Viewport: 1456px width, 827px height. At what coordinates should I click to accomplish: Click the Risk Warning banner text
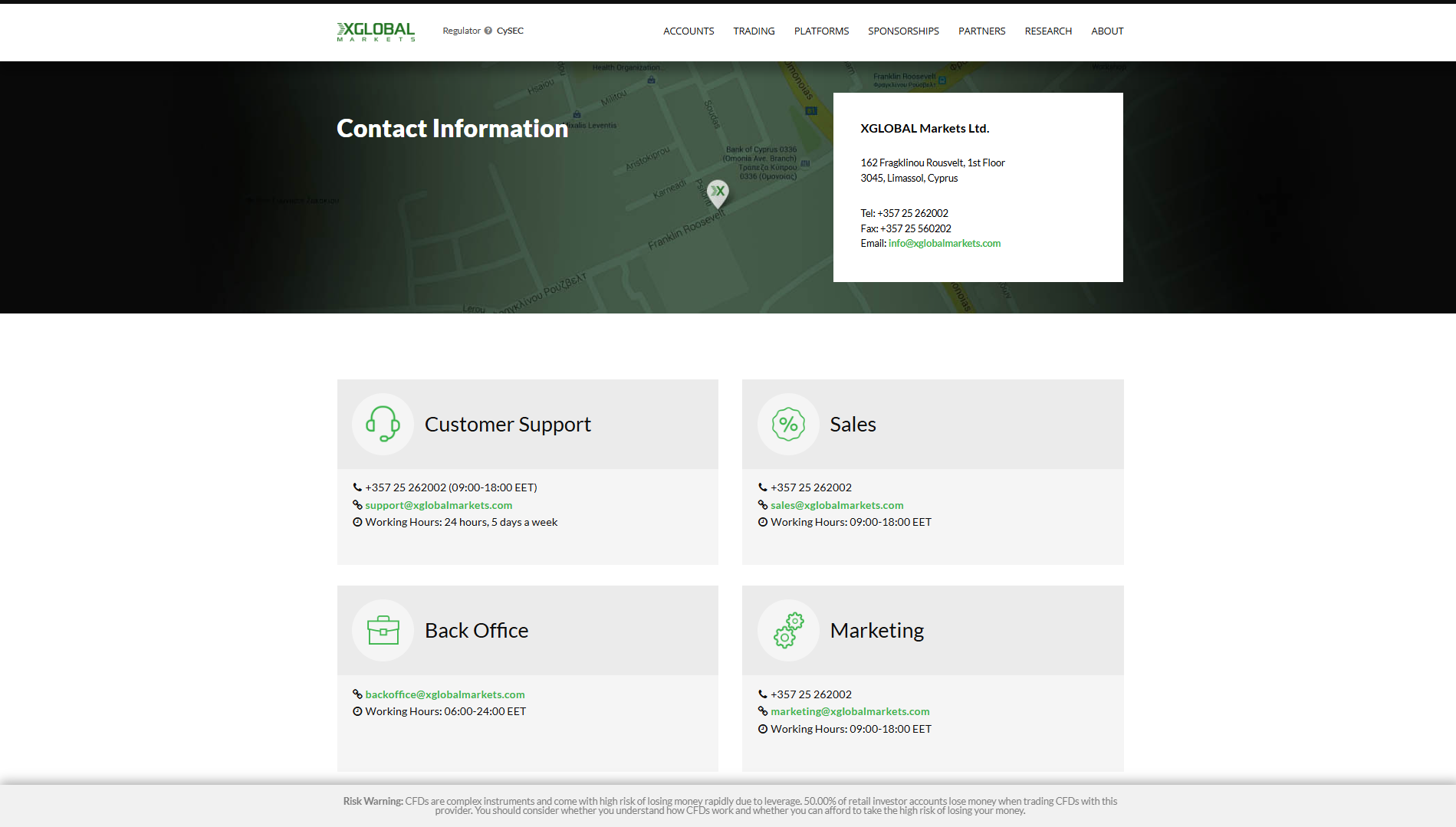tap(730, 806)
